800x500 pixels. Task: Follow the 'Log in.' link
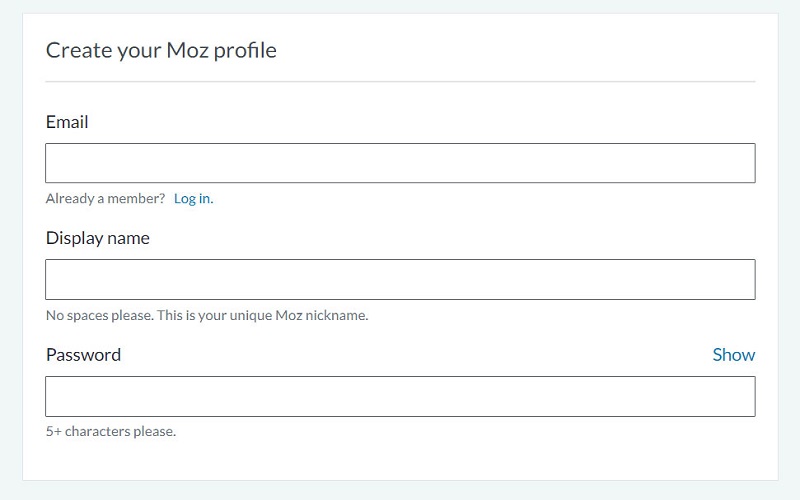[193, 198]
